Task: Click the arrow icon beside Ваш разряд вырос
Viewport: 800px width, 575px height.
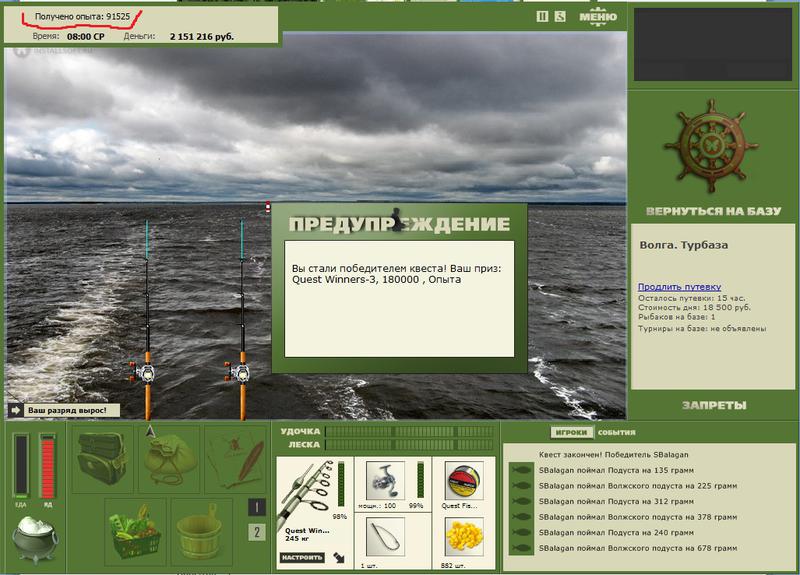Action: pyautogui.click(x=16, y=410)
